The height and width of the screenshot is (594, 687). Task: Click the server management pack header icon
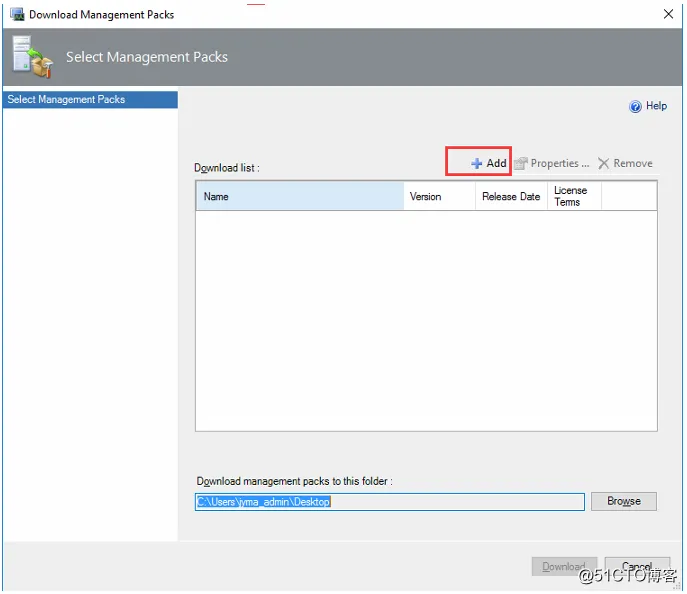point(33,57)
